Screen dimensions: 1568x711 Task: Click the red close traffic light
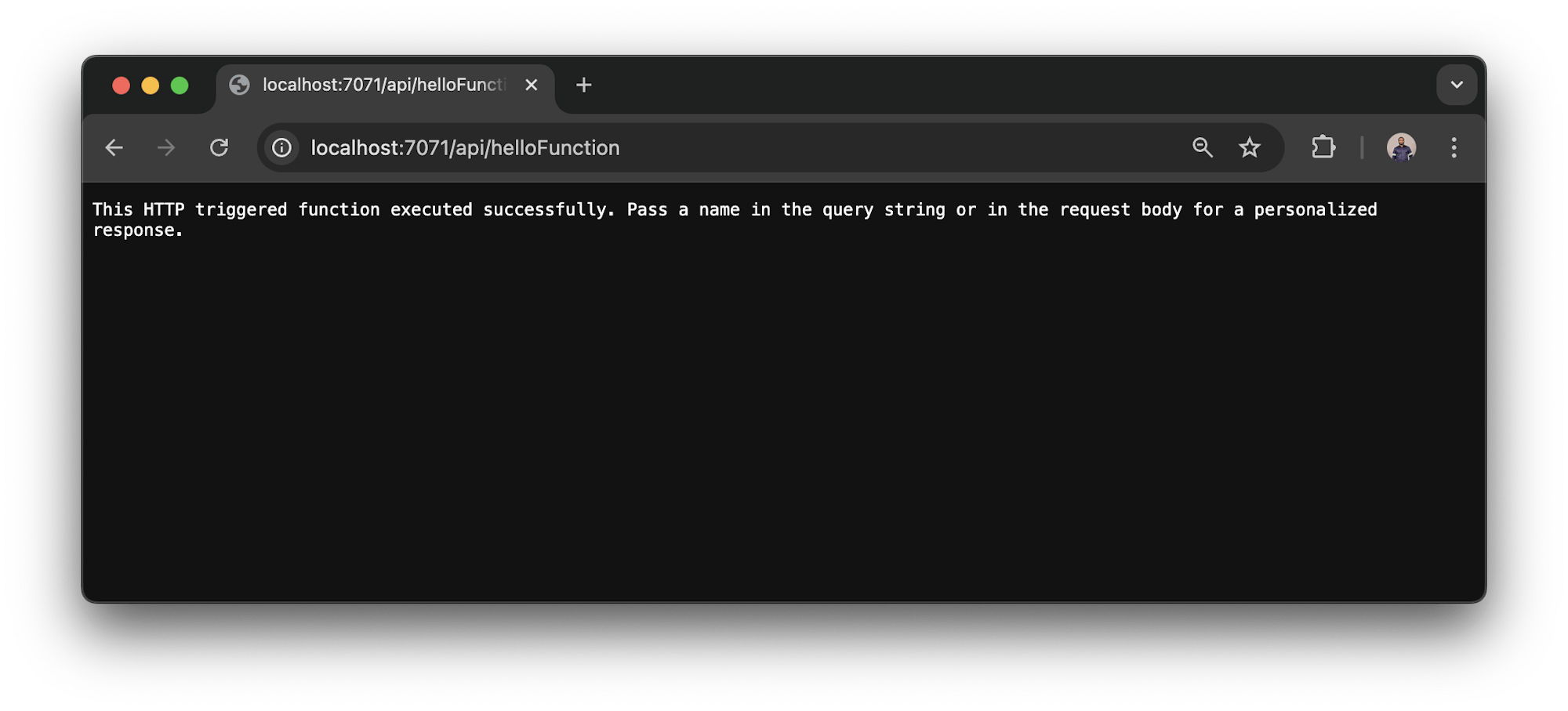[x=122, y=85]
